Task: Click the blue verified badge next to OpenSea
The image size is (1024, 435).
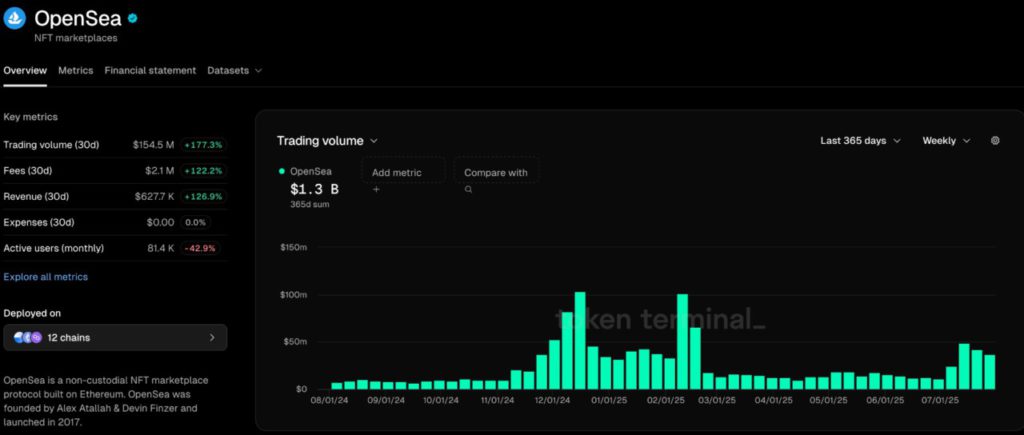Action: tap(132, 18)
